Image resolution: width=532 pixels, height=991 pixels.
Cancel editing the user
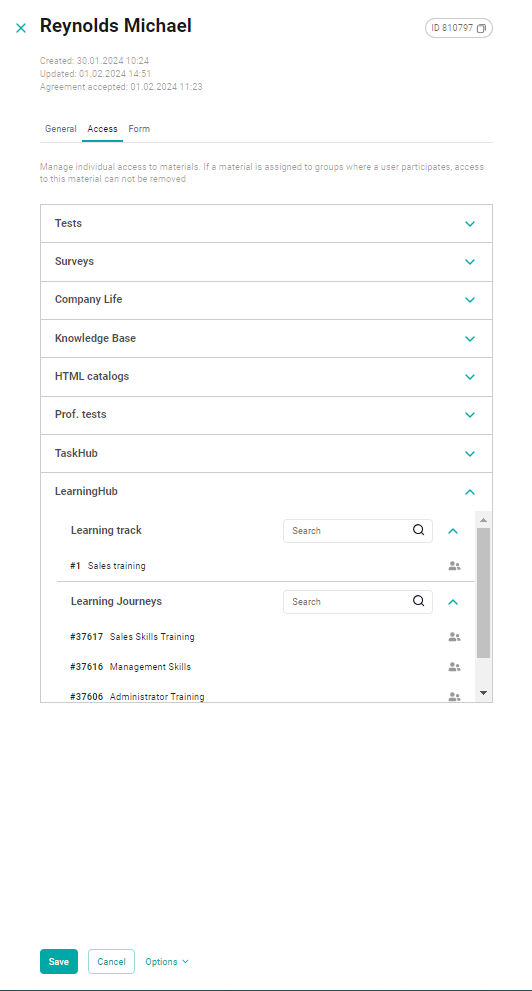click(x=111, y=961)
